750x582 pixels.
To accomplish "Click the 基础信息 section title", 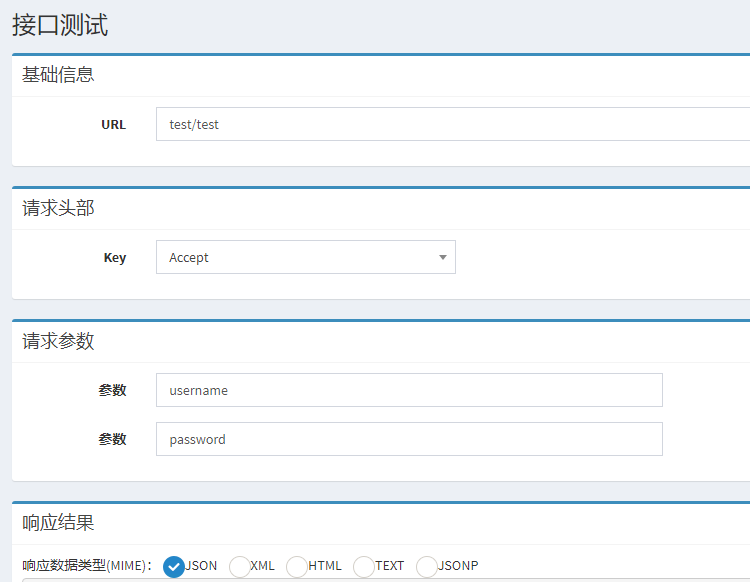I will [x=58, y=75].
